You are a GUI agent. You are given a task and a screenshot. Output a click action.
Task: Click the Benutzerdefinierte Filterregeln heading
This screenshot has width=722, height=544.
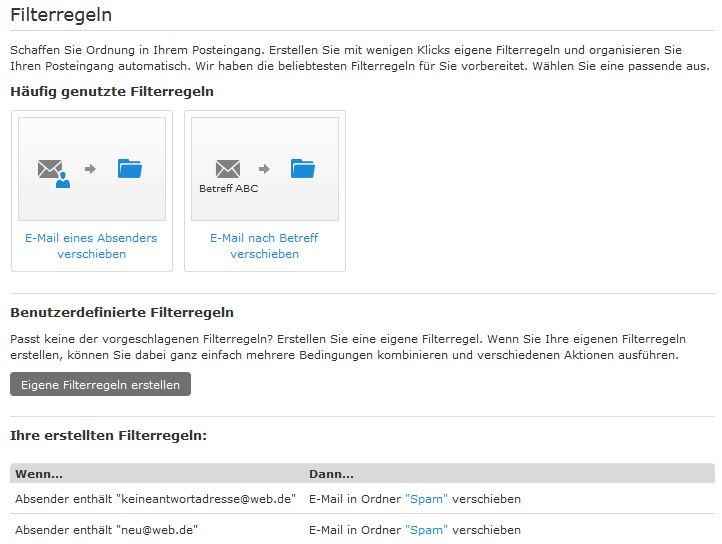[122, 312]
